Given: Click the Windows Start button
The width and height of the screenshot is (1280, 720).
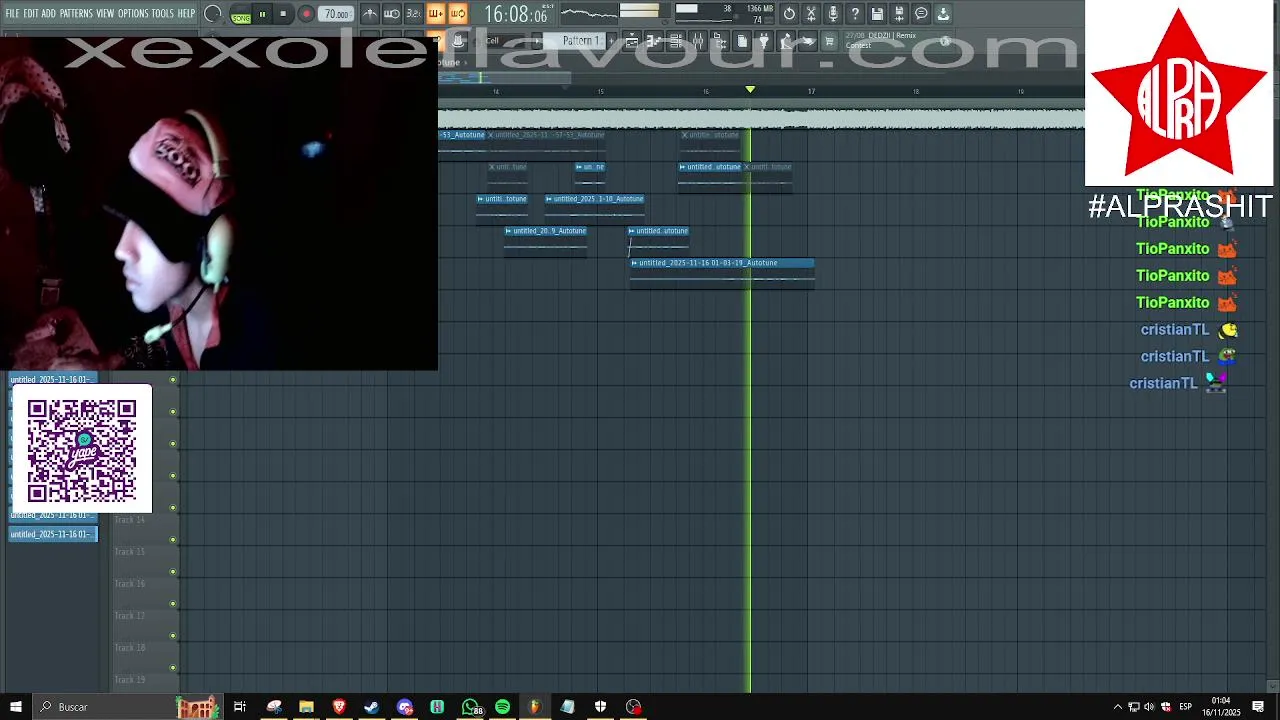Looking at the screenshot, I should click(15, 707).
